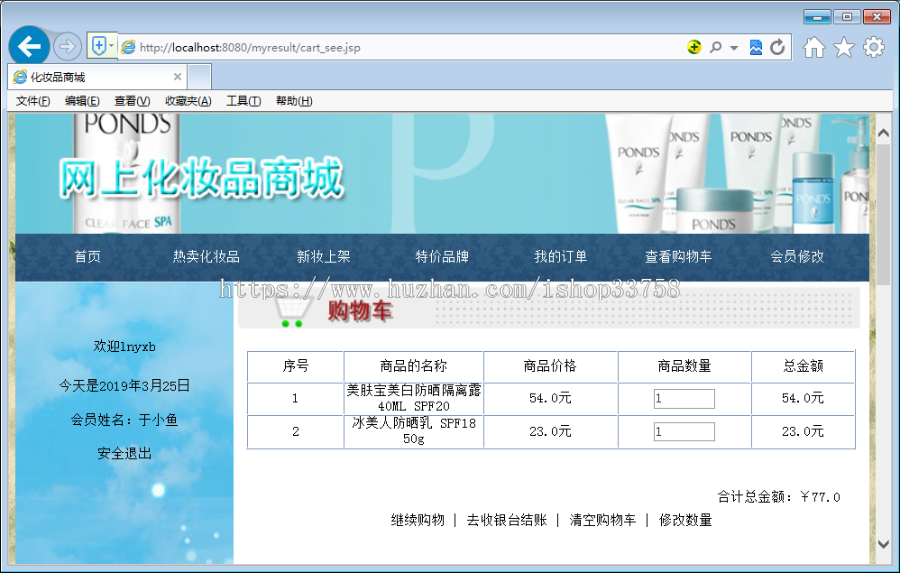Click product name 冰美人防晒乳 SPF18 50g

pyautogui.click(x=413, y=431)
